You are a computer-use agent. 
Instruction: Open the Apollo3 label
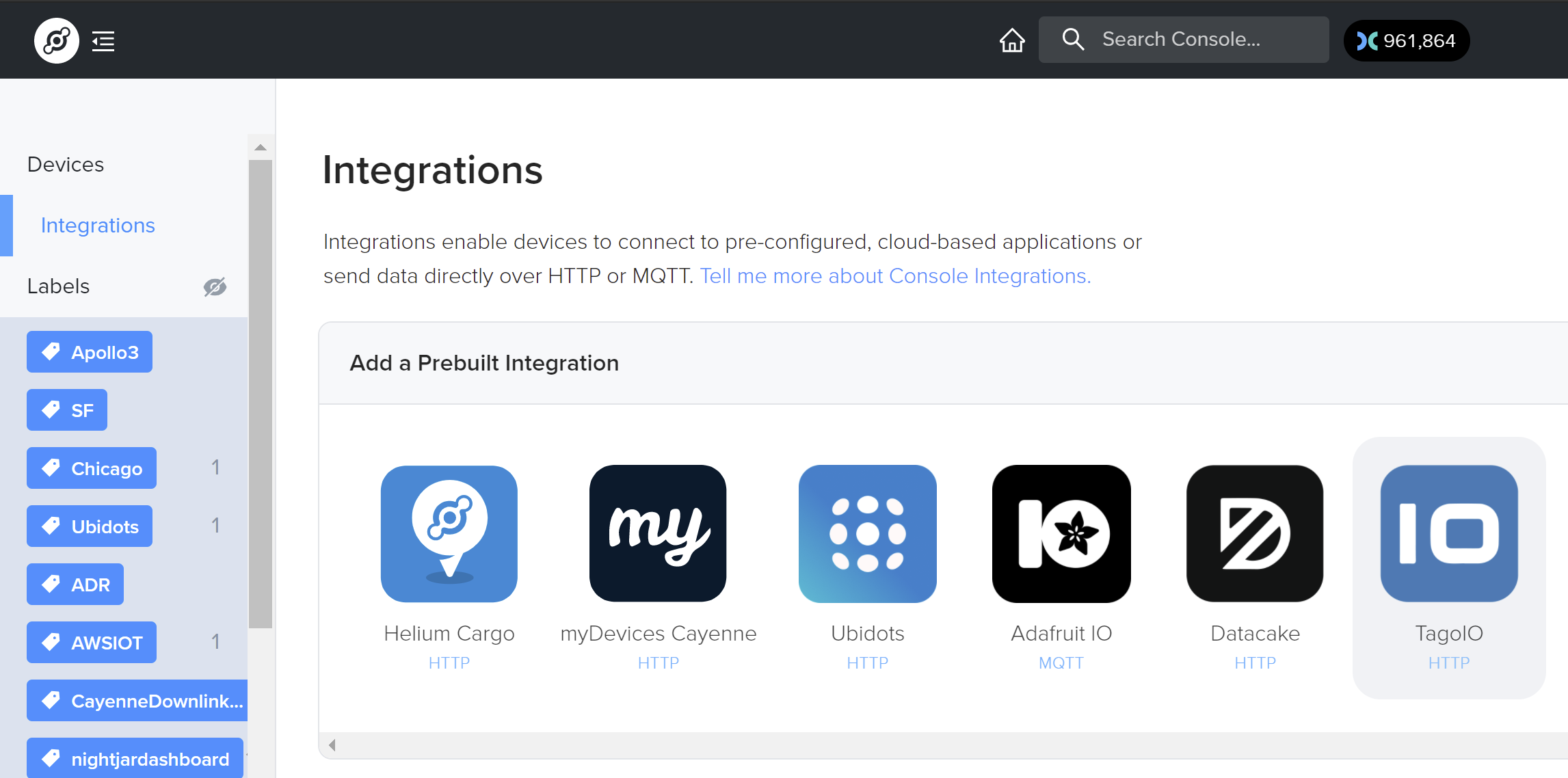click(90, 352)
